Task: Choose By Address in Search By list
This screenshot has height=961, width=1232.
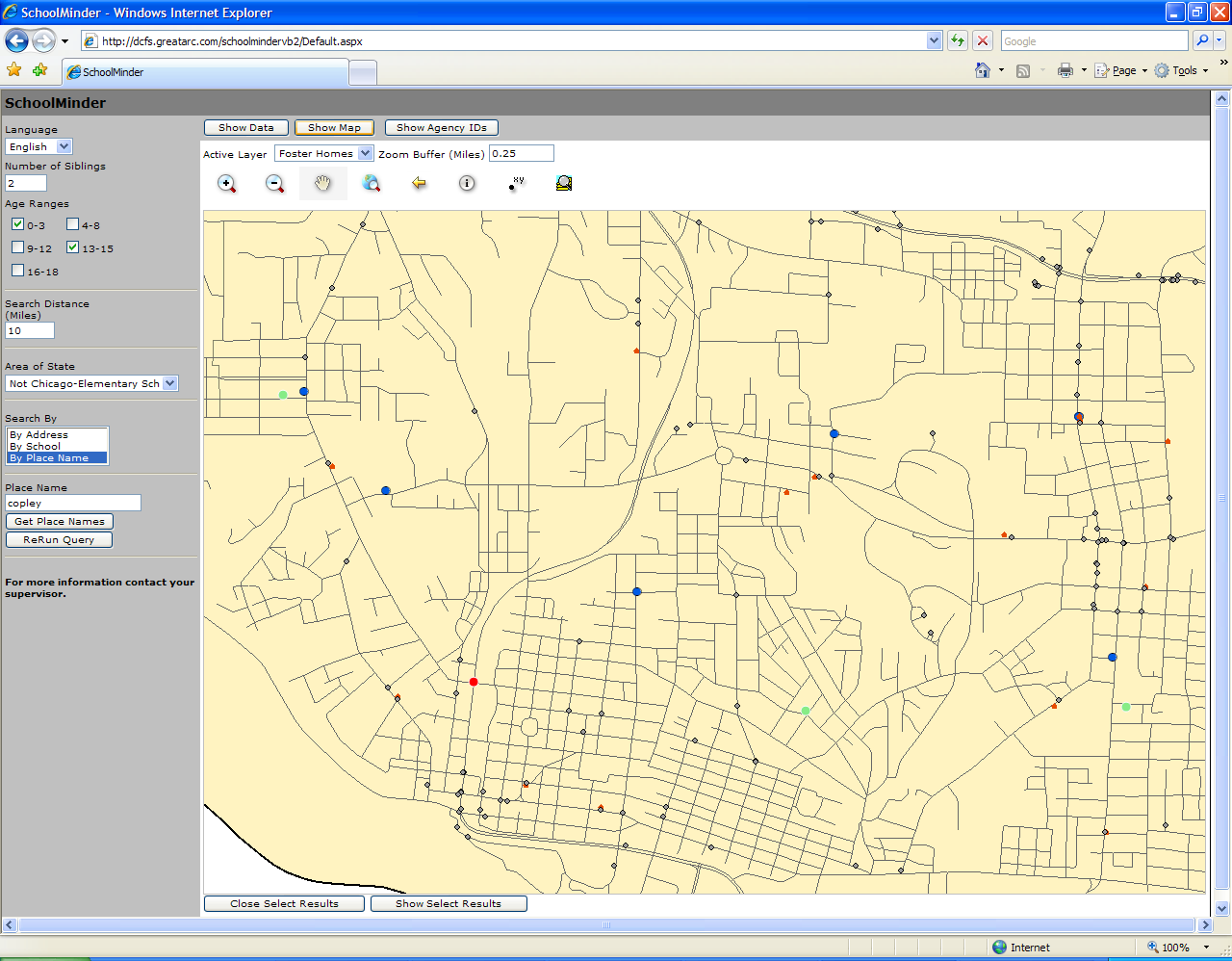Action: click(x=39, y=435)
